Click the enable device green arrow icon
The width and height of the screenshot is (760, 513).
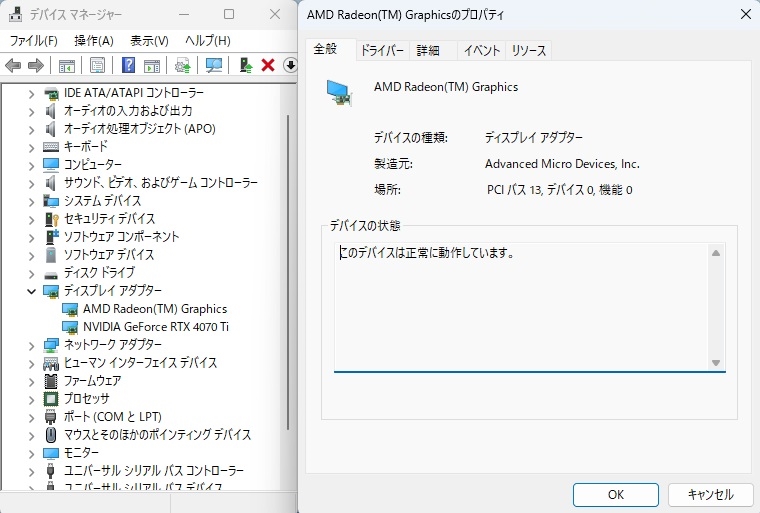point(246,65)
